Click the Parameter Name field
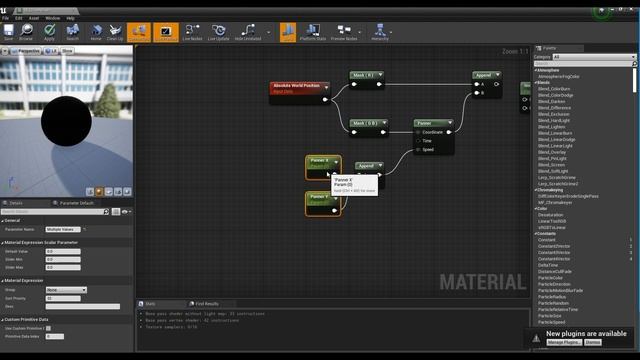 click(63, 229)
